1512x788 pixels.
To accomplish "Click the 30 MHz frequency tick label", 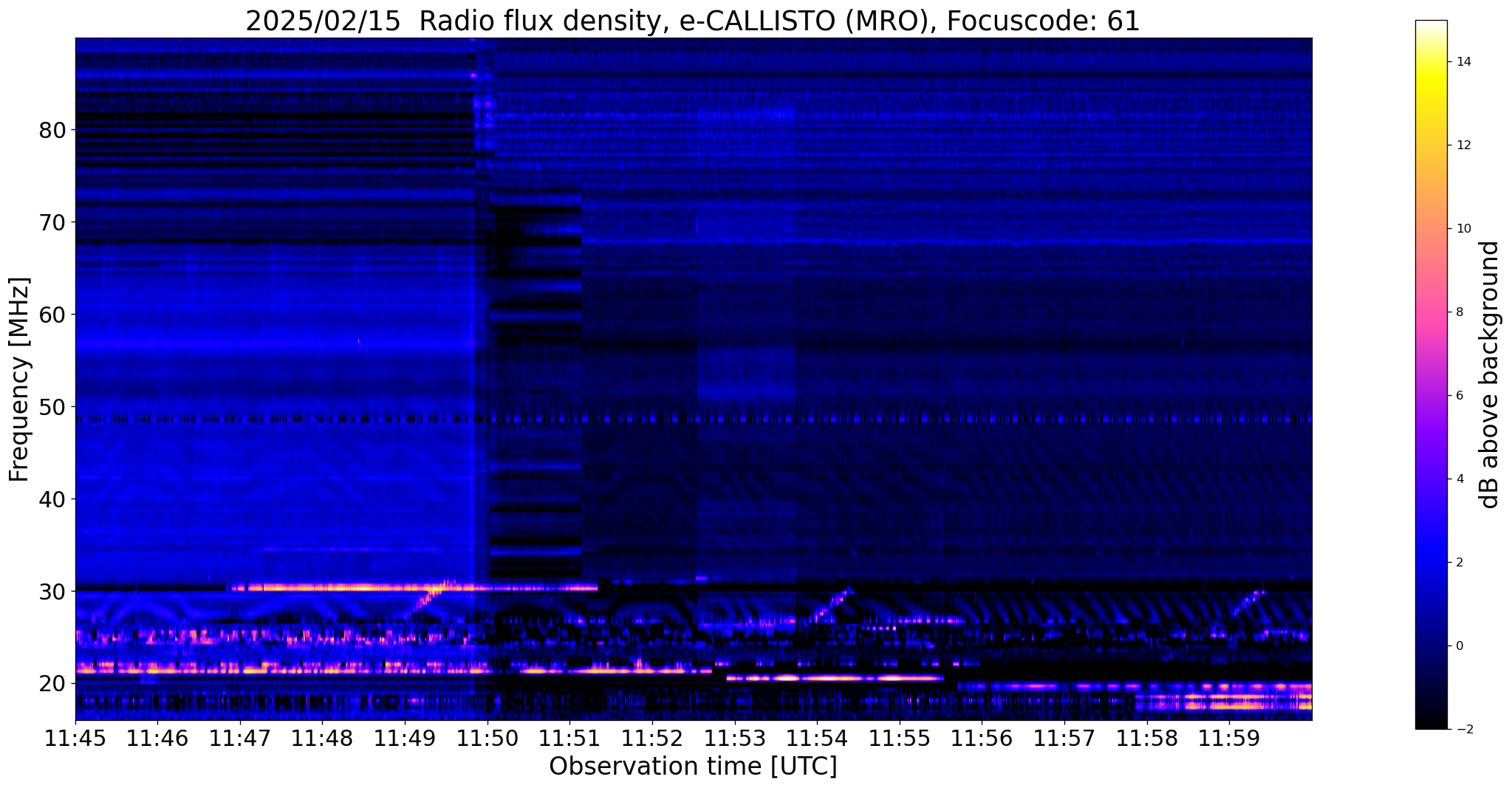I will (x=52, y=592).
